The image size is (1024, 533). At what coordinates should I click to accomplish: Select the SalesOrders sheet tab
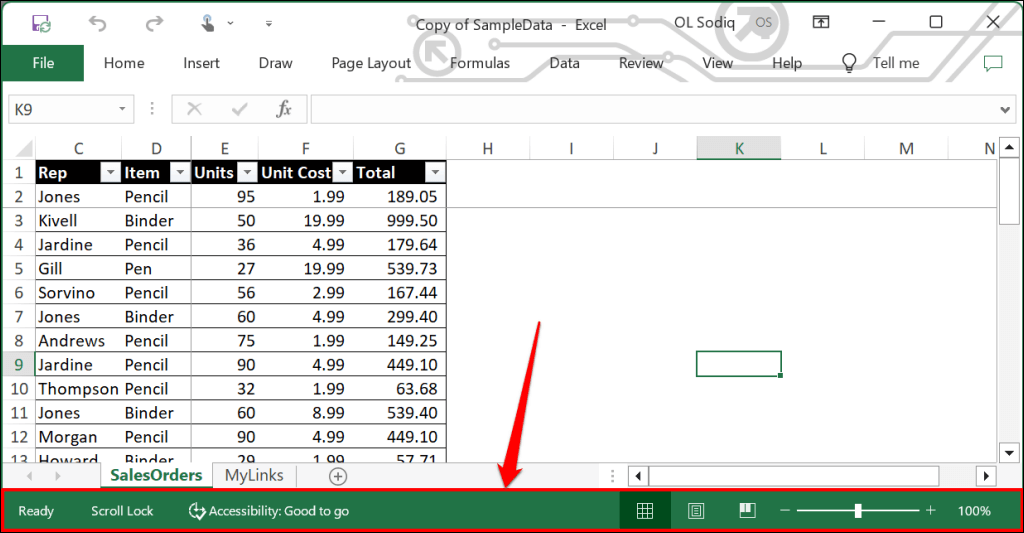156,475
